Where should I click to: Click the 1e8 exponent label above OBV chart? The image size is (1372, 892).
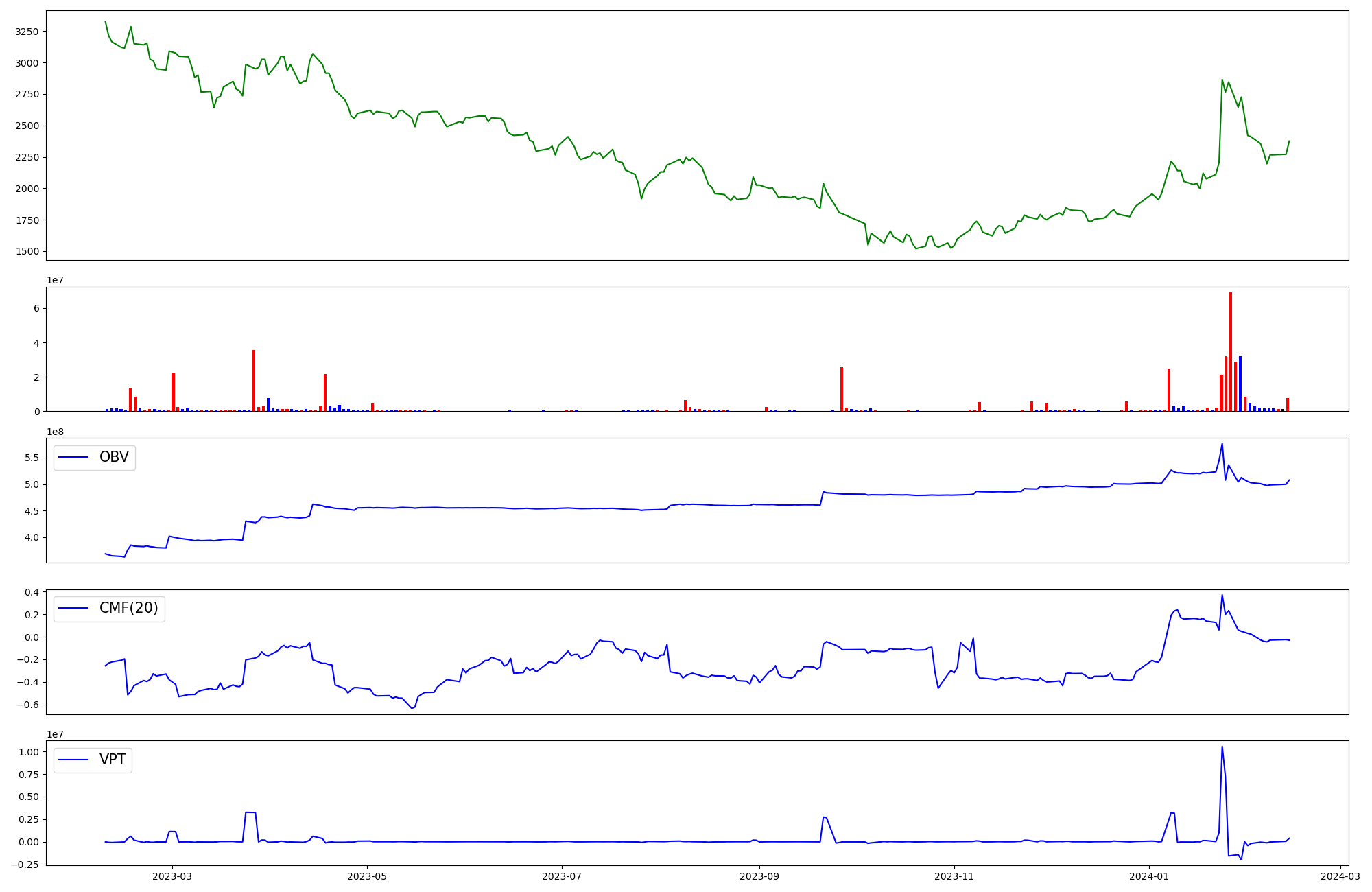pos(55,432)
